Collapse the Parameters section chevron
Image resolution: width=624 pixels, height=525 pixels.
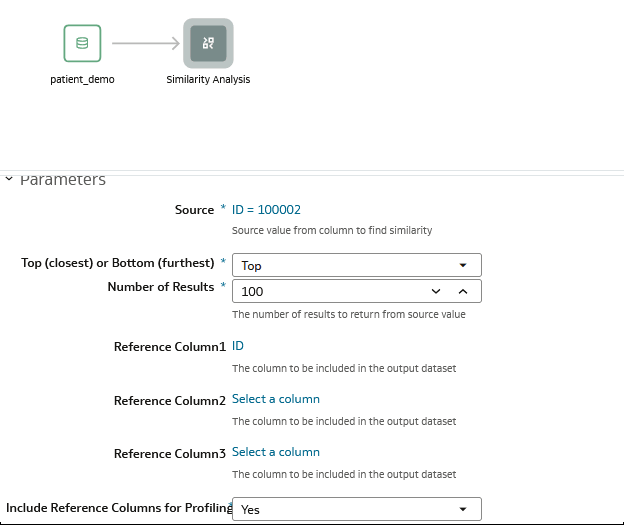[x=9, y=179]
